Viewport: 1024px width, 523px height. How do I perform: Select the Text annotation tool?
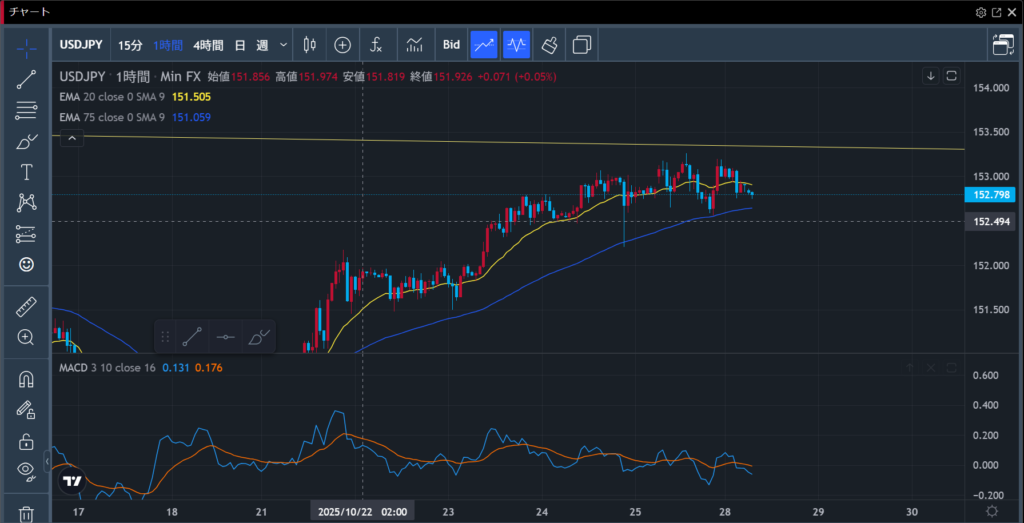pos(27,172)
